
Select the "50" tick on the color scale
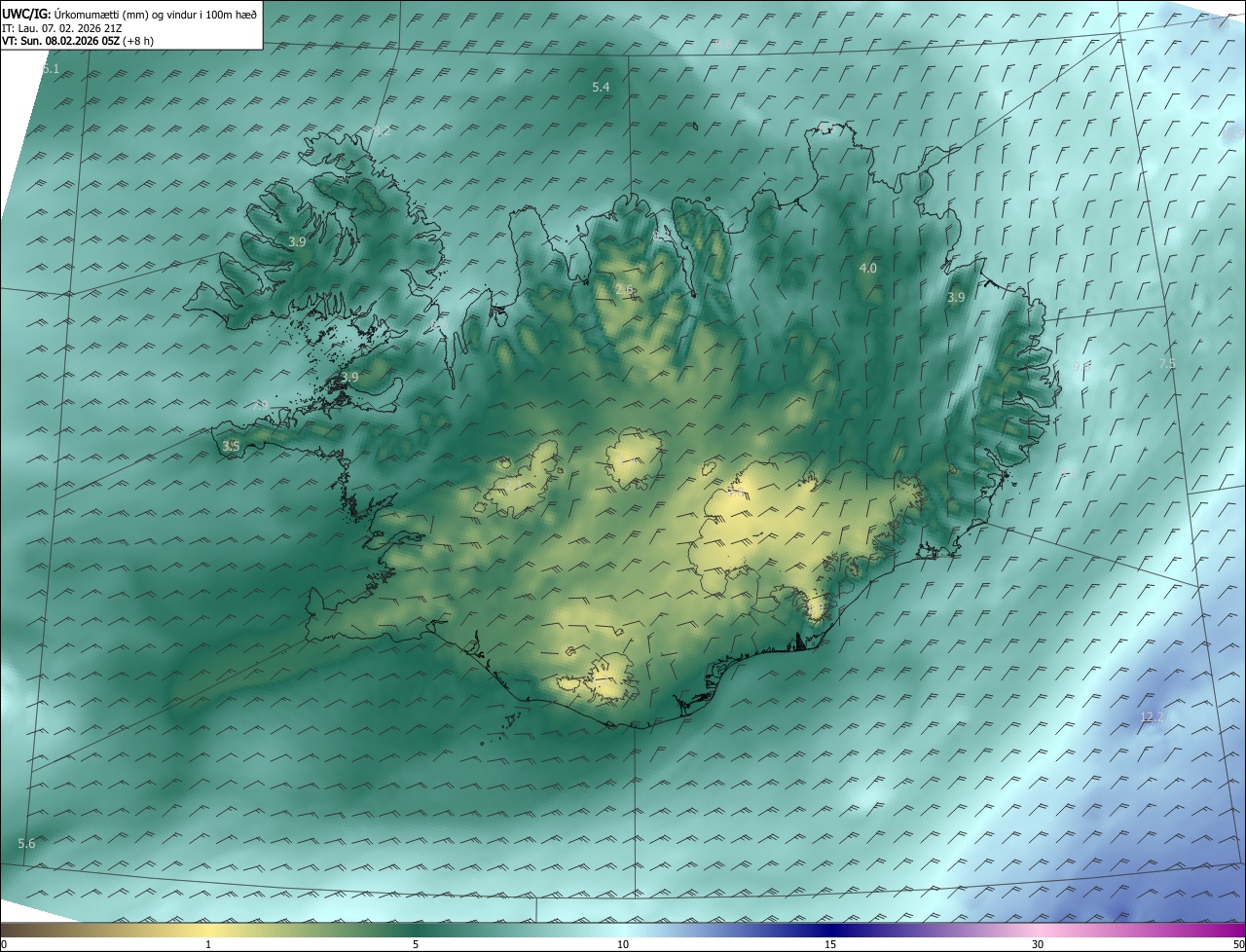[1238, 944]
